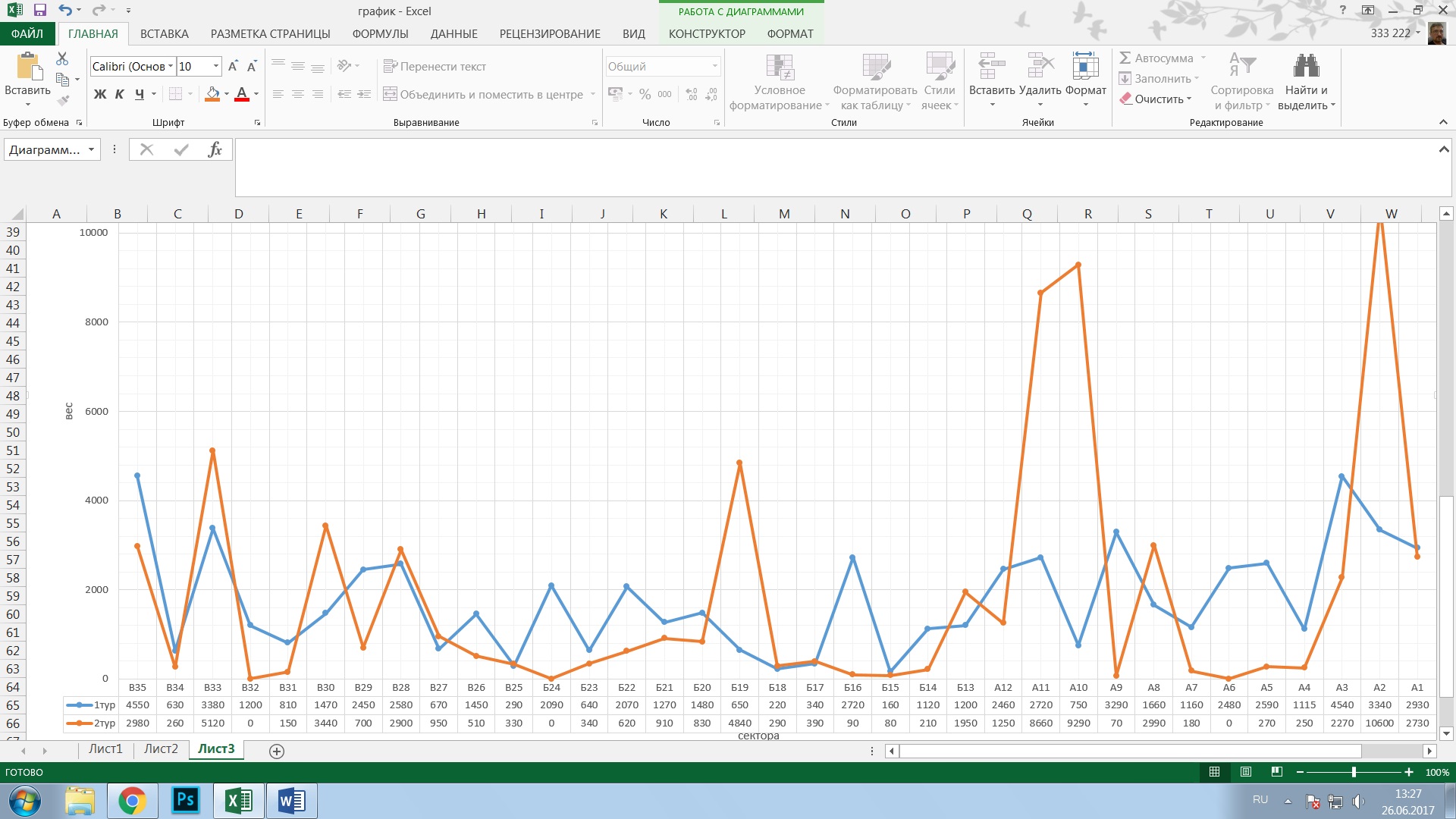This screenshot has width=1456, height=819.
Task: Click the Cut scissors icon
Action: [62, 58]
